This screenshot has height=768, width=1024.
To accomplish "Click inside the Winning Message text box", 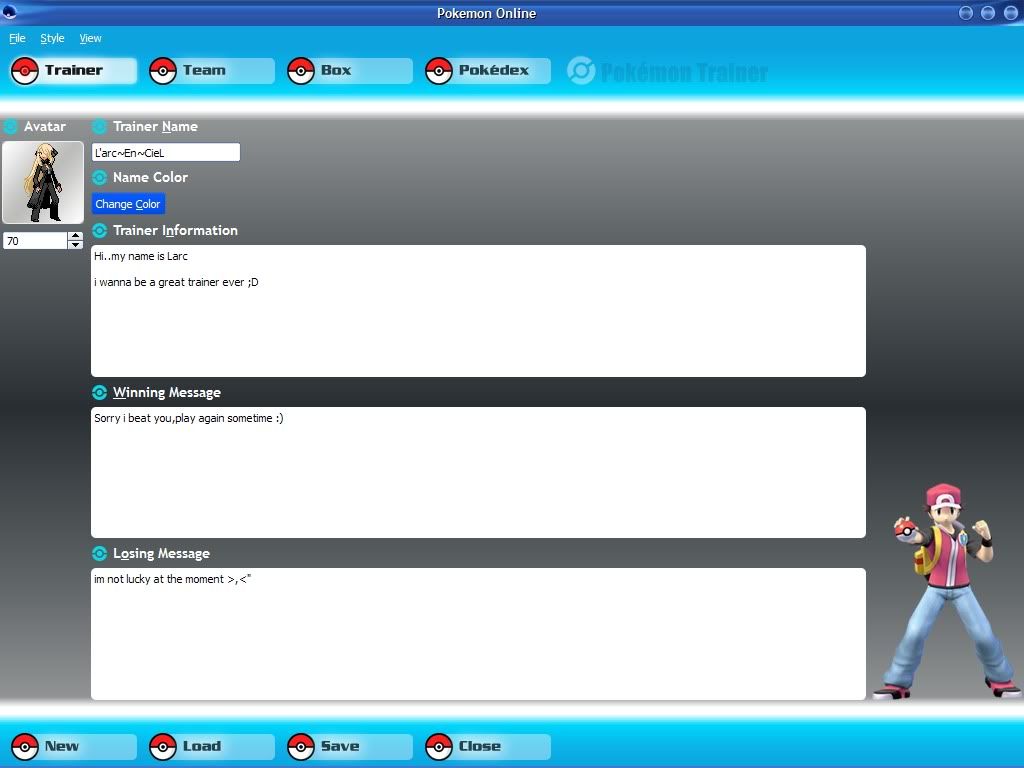I will 478,473.
